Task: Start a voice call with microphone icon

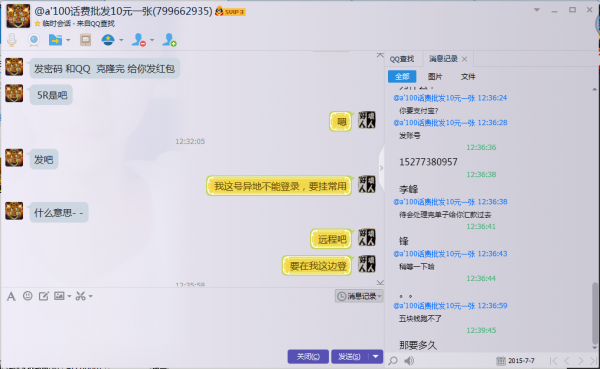Action: [x=12, y=40]
